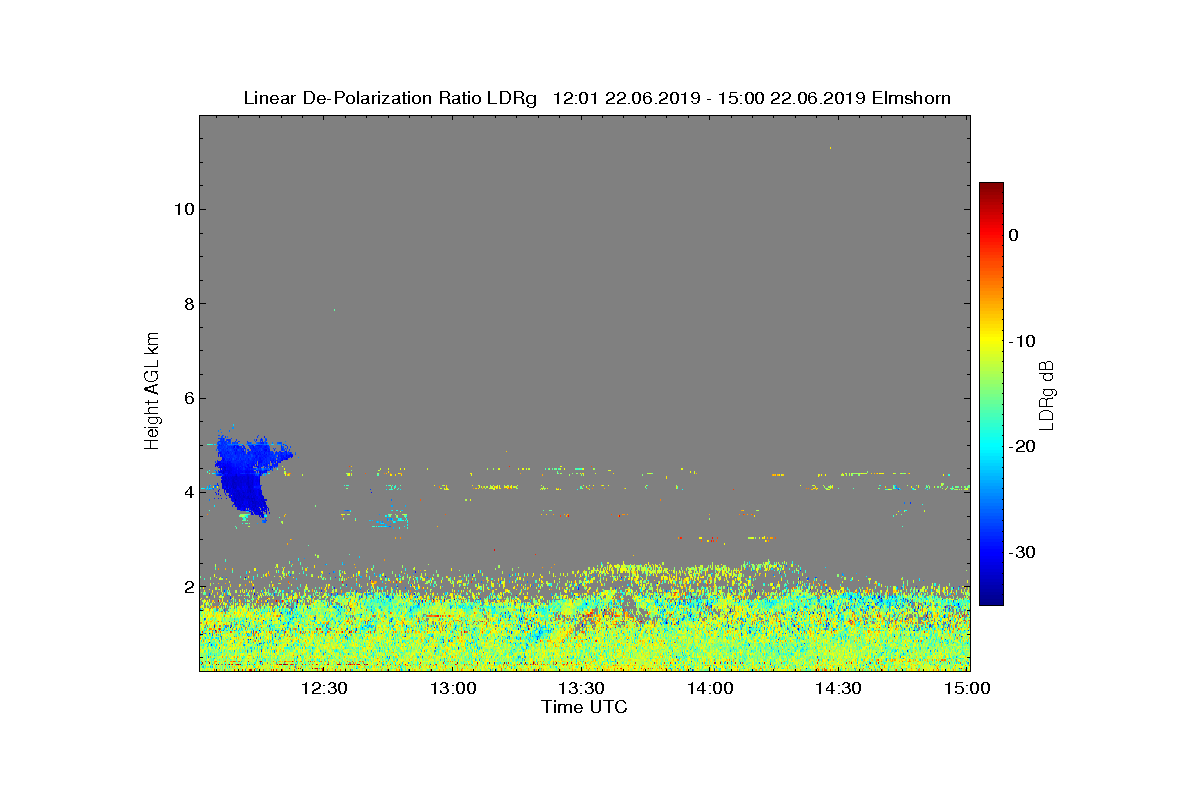
Task: Click the 'LDRg dB' colorbar label
Action: 1047,394
